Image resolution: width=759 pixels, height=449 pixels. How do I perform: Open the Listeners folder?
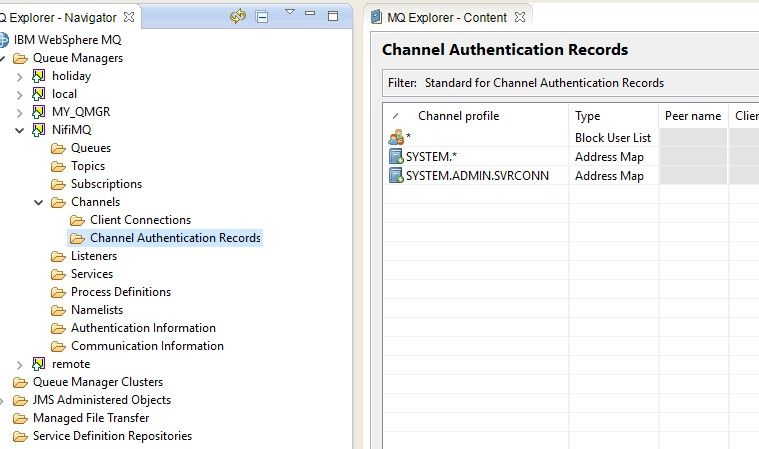pyautogui.click(x=93, y=256)
